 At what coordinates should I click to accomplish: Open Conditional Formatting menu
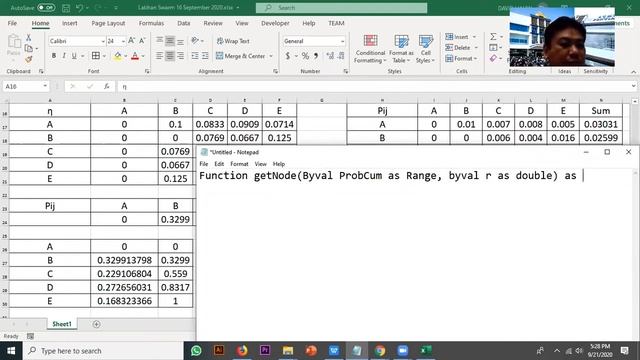(x=370, y=49)
